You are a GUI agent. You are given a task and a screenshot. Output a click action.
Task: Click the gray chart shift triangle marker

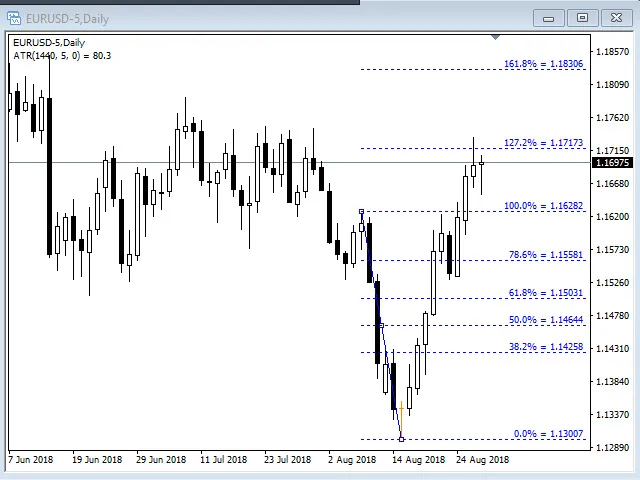[495, 38]
